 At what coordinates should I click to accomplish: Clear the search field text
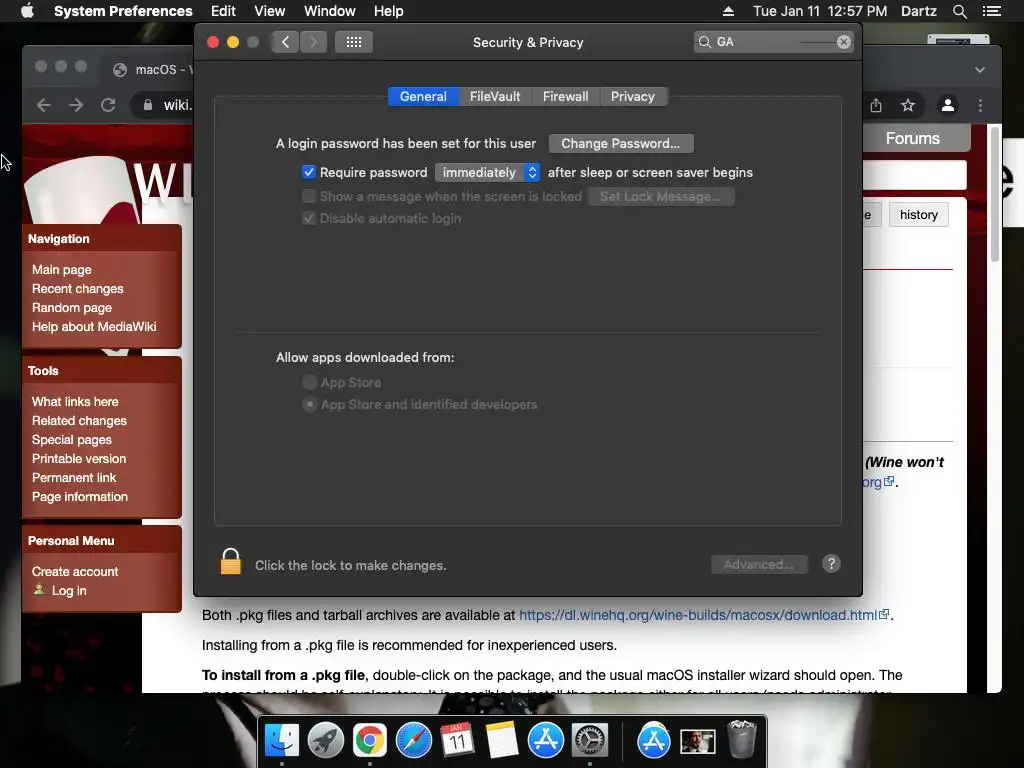pyautogui.click(x=843, y=42)
